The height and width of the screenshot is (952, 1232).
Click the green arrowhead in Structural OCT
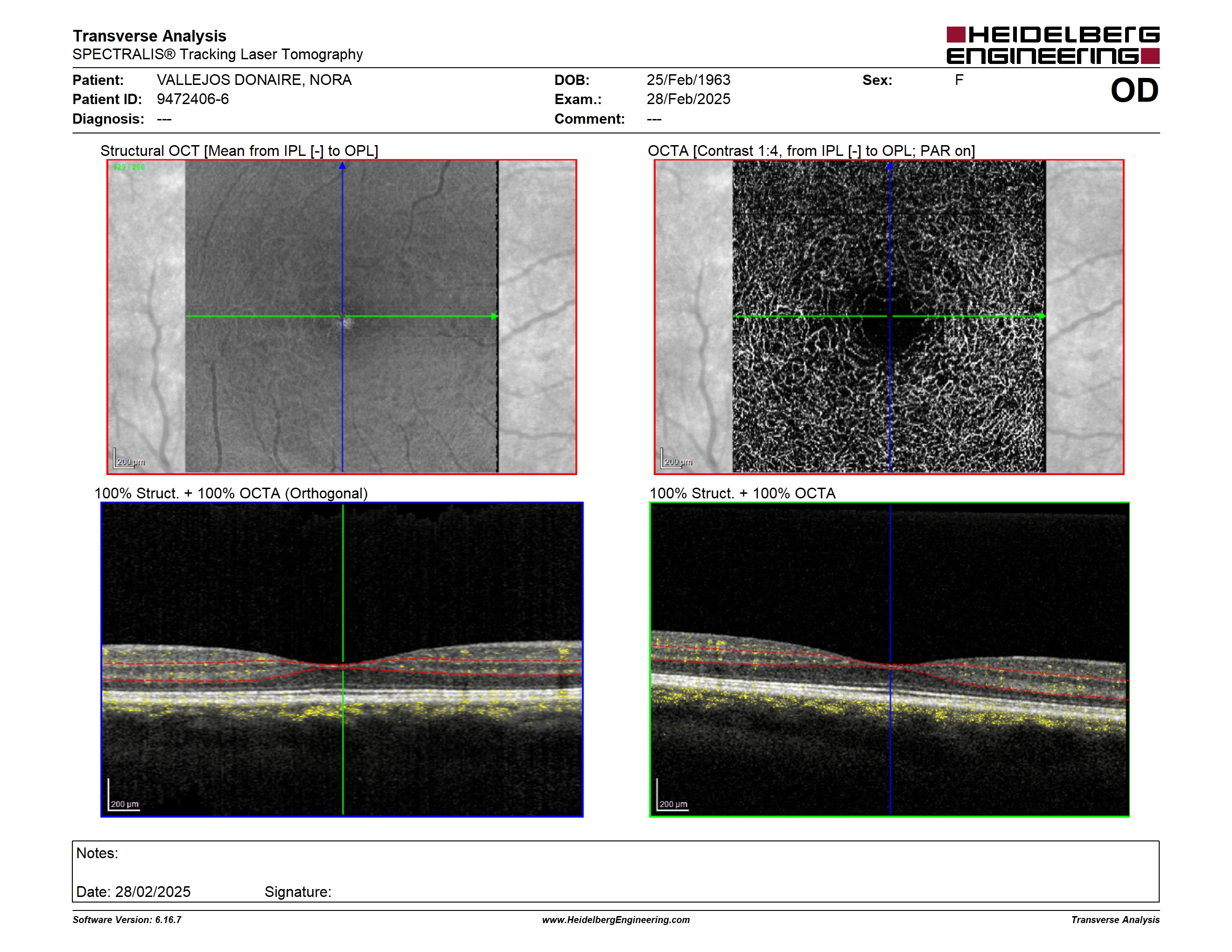(495, 316)
